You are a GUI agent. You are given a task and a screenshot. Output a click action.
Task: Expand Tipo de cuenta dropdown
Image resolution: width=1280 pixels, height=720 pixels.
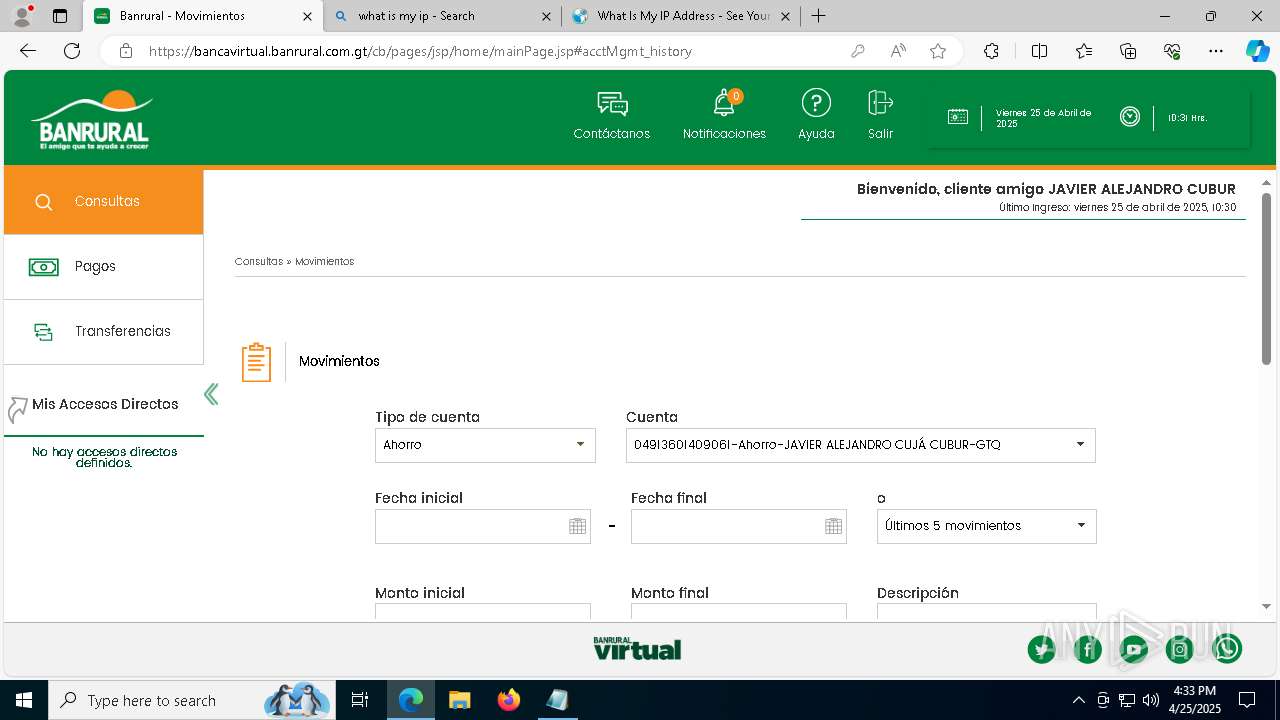580,445
